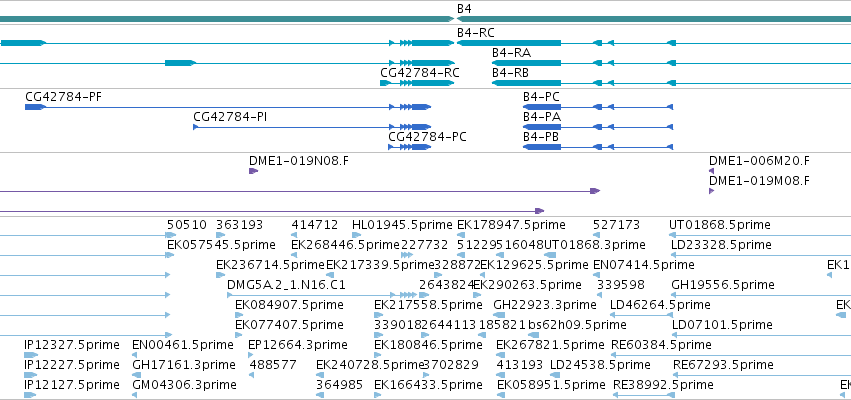Select the EK178947.5prime EST label
The width and height of the screenshot is (851, 400).
511,225
